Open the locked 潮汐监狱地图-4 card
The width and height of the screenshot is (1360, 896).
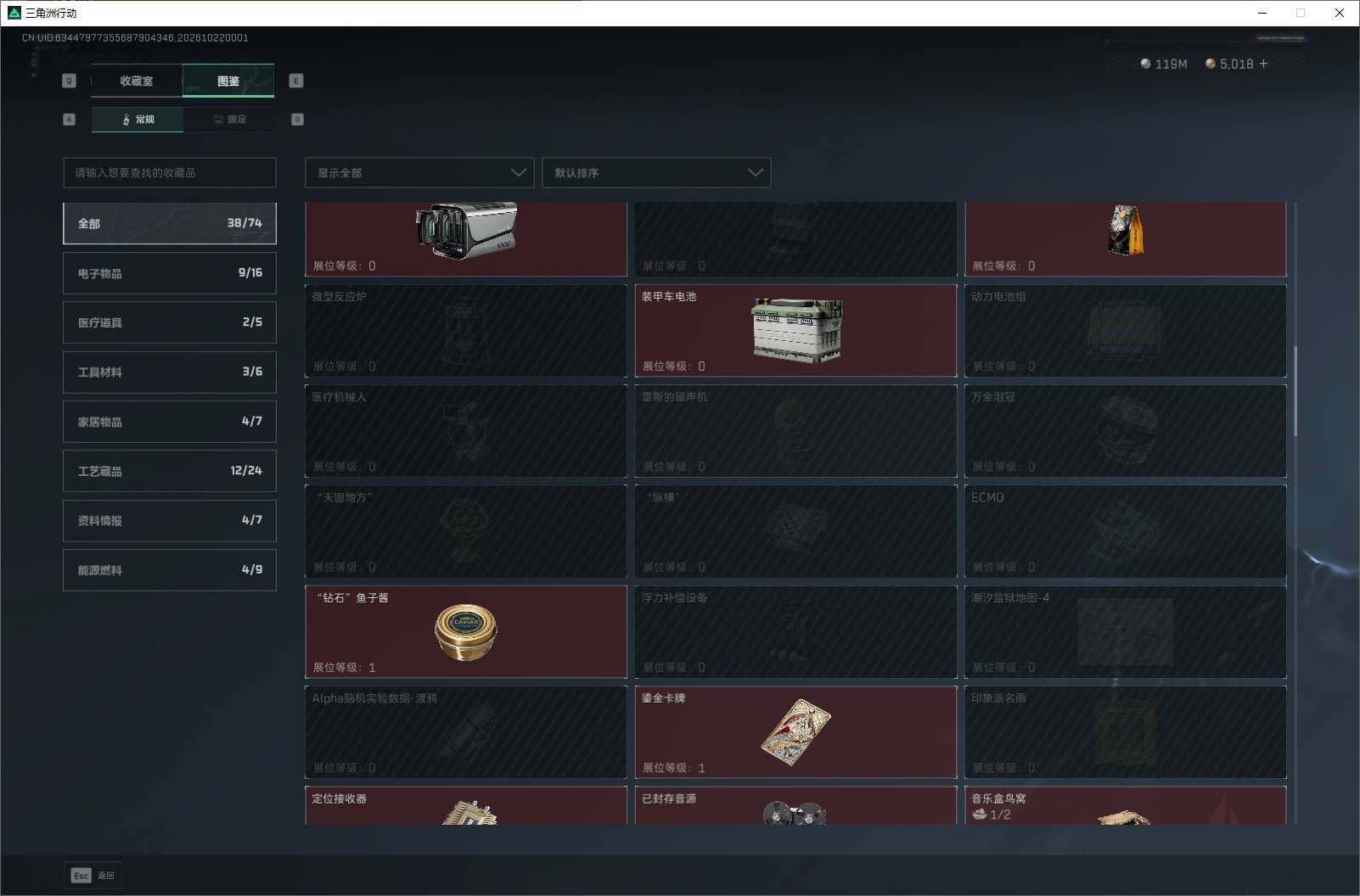tap(1126, 632)
